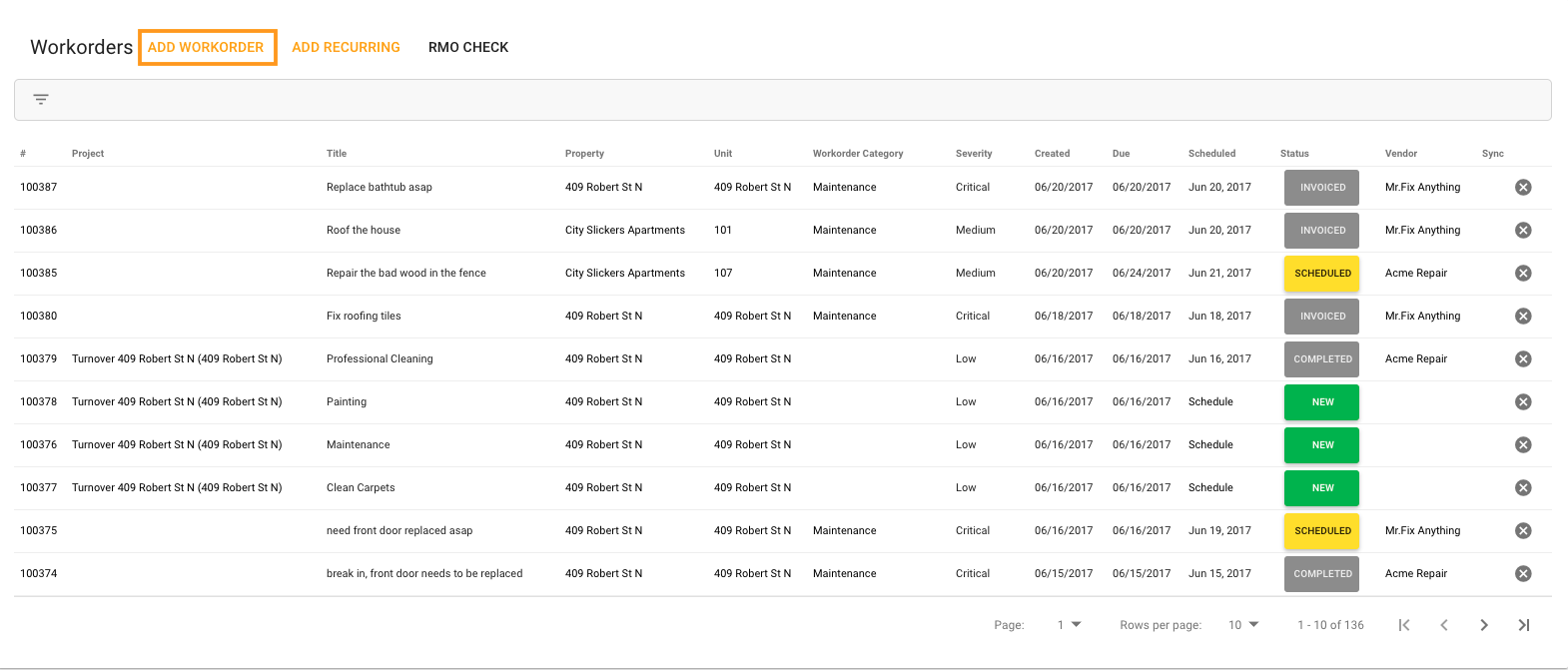Select 'Repair the bad wood in the fence'

[406, 273]
